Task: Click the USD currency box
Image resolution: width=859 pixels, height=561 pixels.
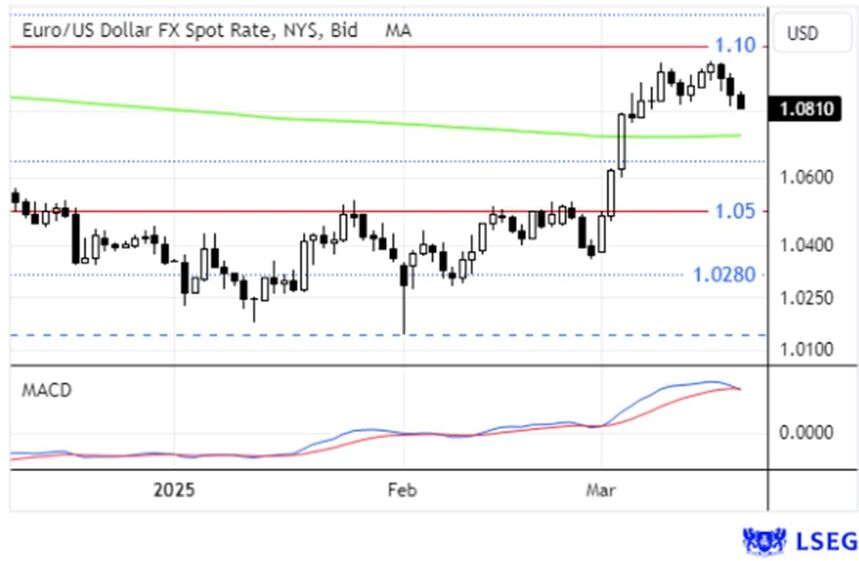Action: [802, 33]
